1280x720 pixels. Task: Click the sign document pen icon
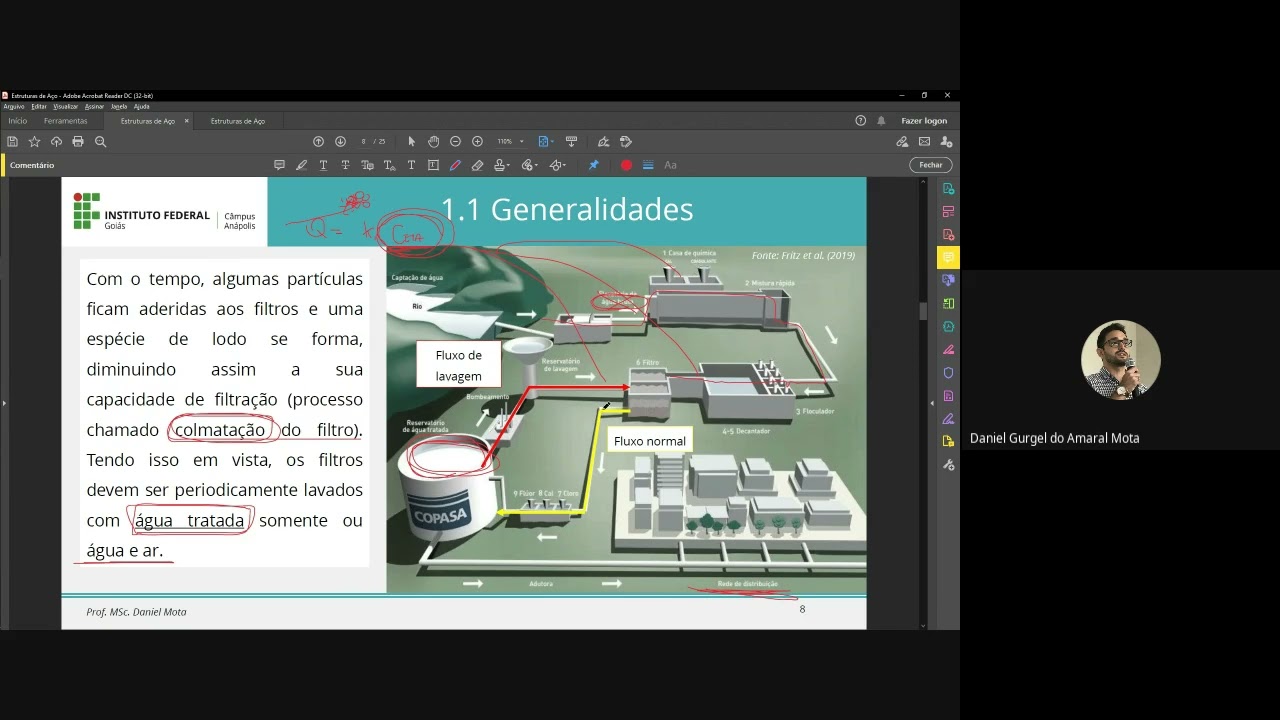point(603,142)
